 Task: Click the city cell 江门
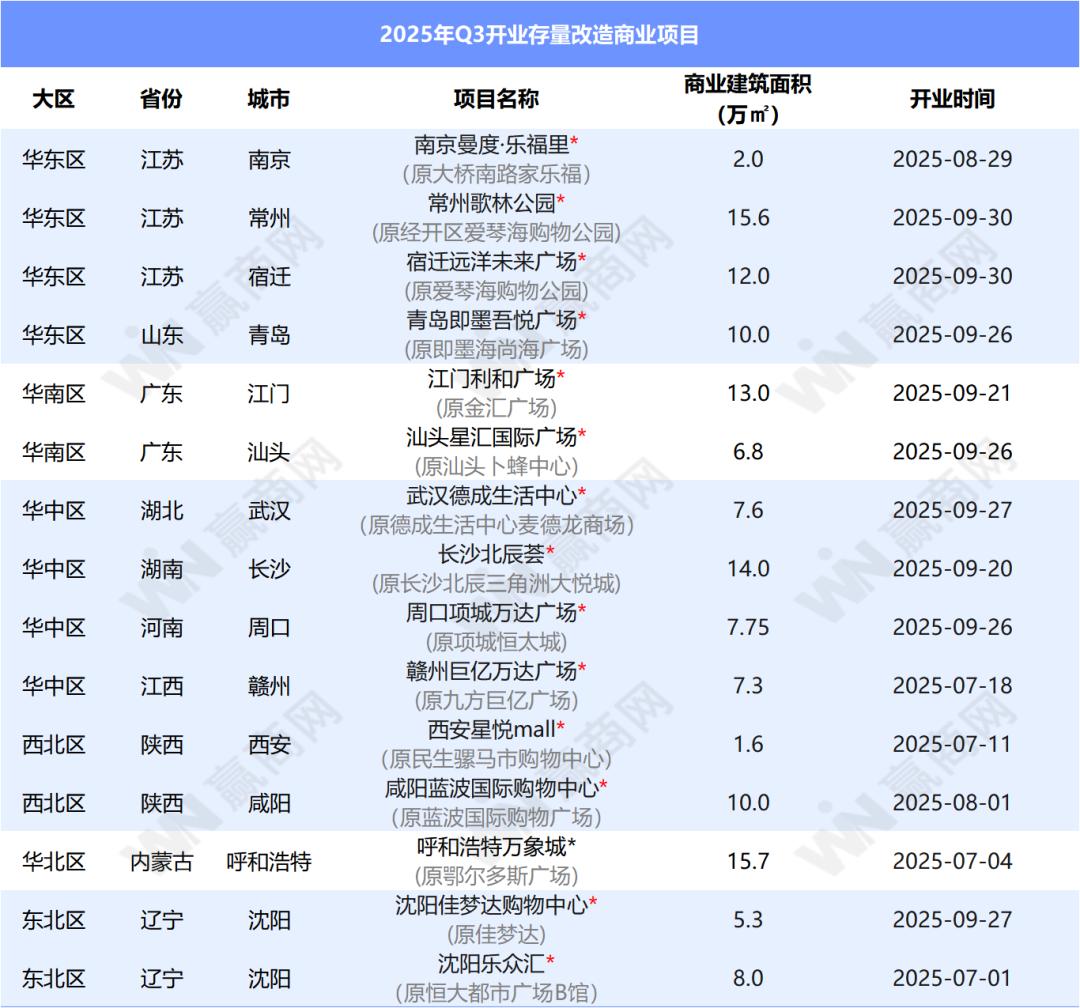tap(269, 394)
